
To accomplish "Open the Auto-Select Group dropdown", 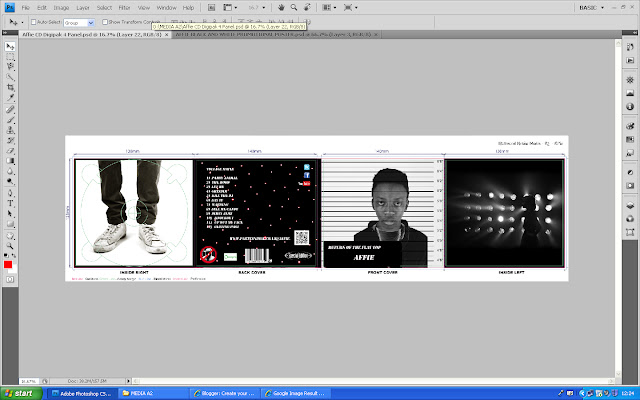I will click(x=79, y=23).
